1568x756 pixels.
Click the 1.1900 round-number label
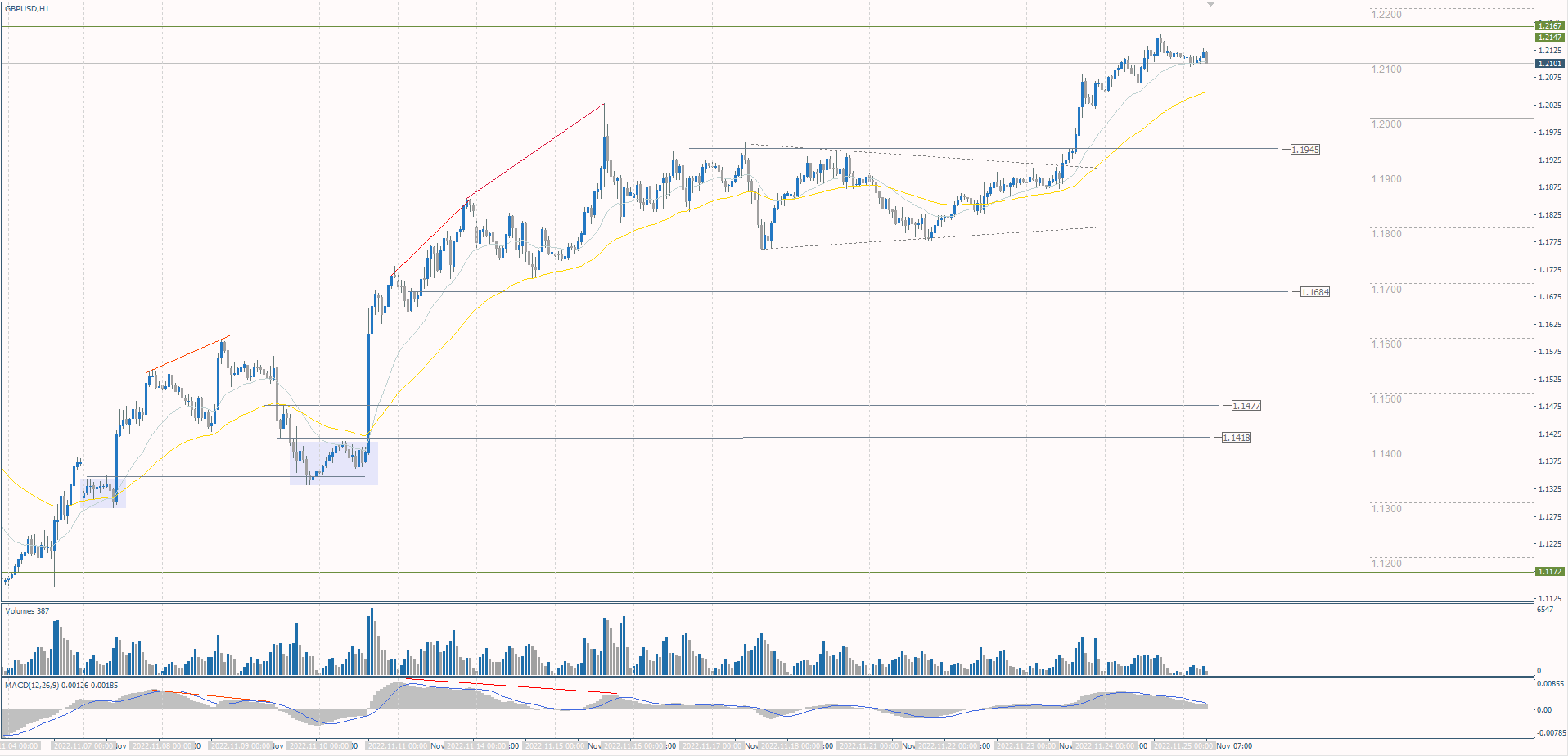[1386, 179]
